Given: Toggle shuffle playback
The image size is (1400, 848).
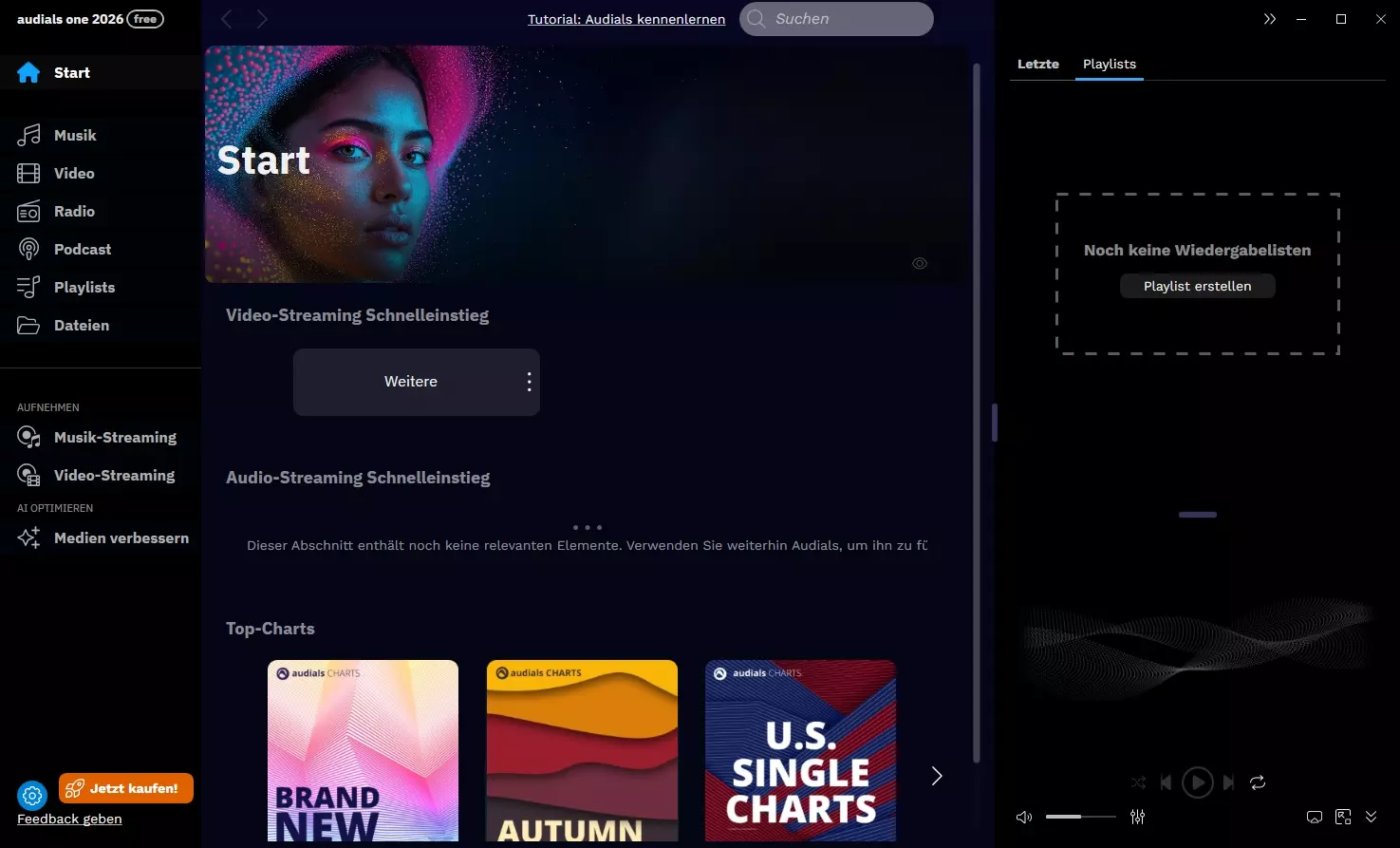Looking at the screenshot, I should tap(1138, 782).
